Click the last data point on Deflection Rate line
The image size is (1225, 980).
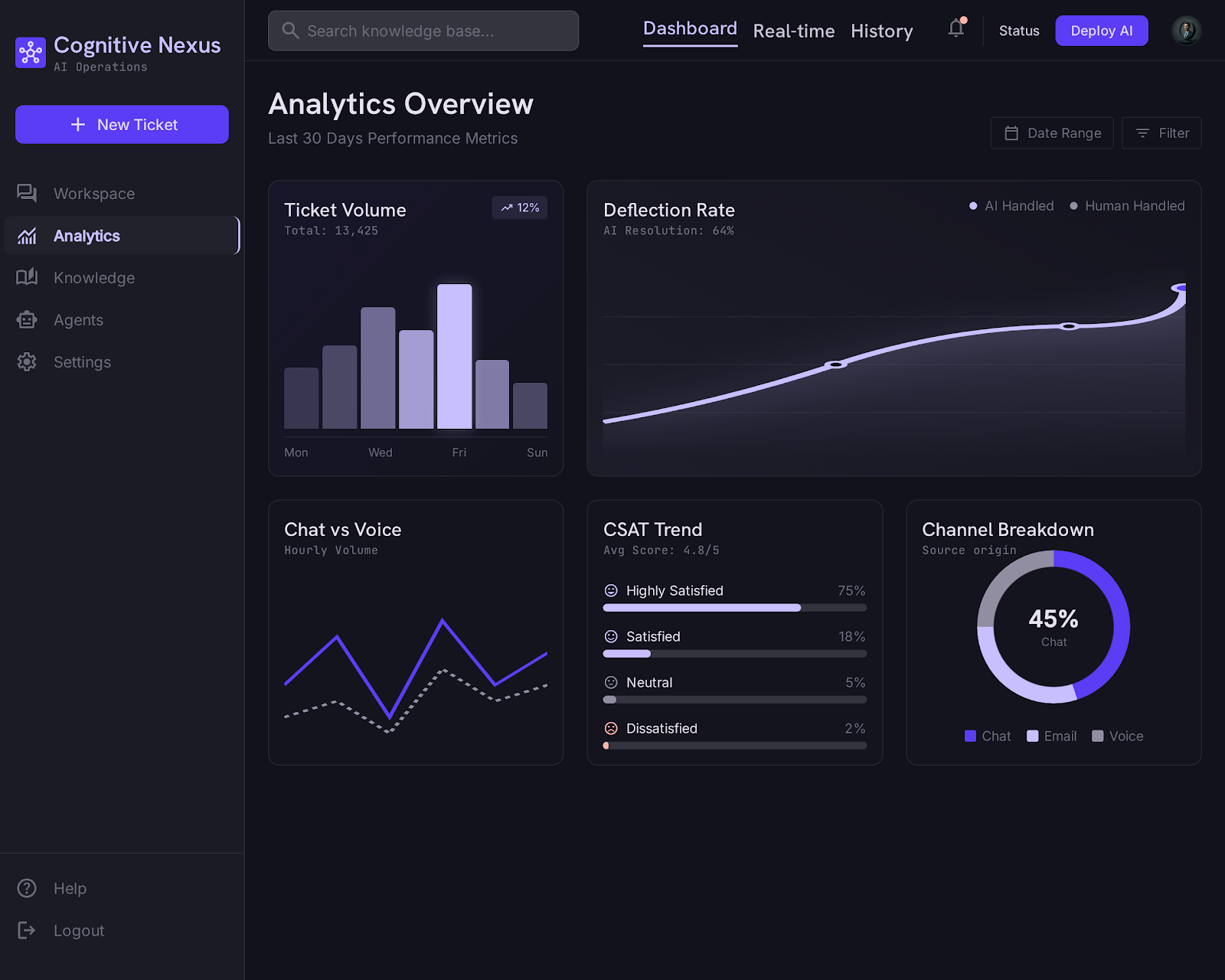coord(1180,288)
